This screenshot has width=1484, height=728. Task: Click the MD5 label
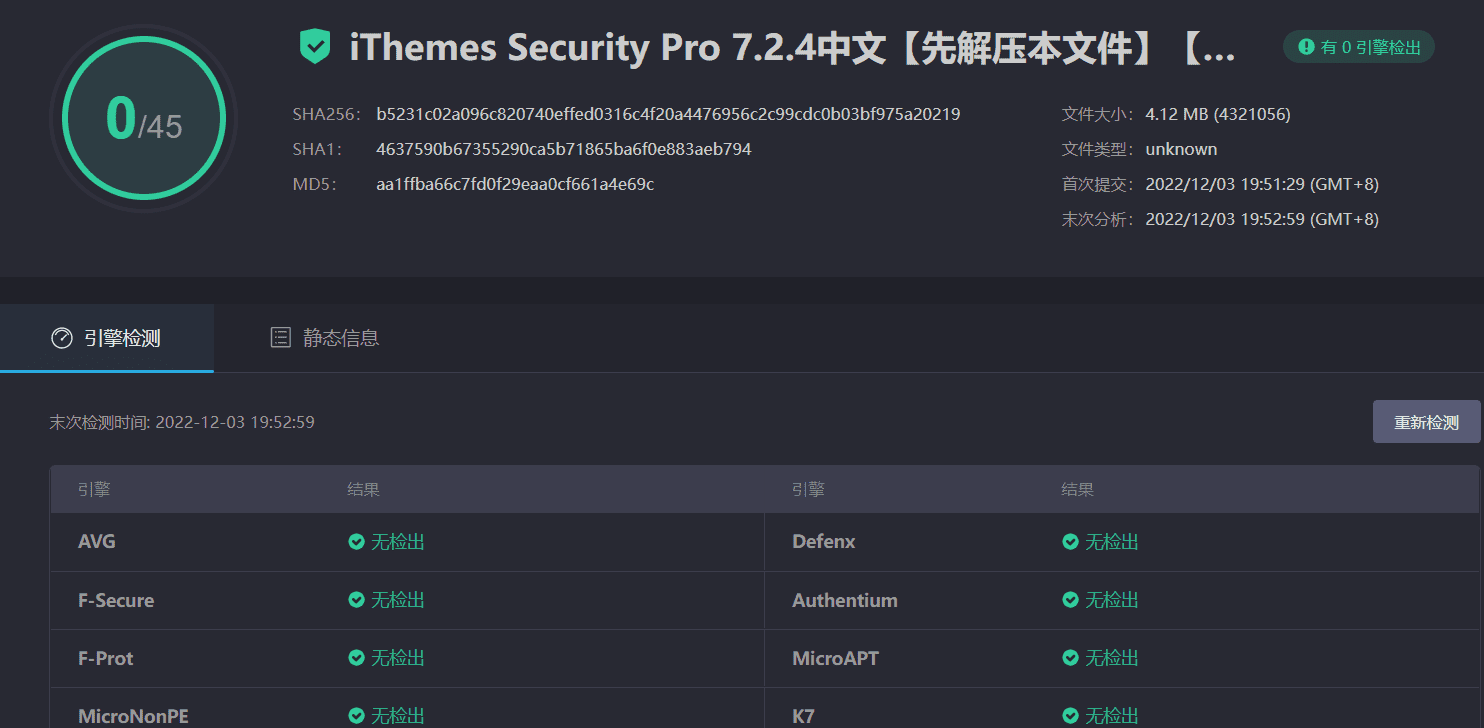pyautogui.click(x=315, y=184)
